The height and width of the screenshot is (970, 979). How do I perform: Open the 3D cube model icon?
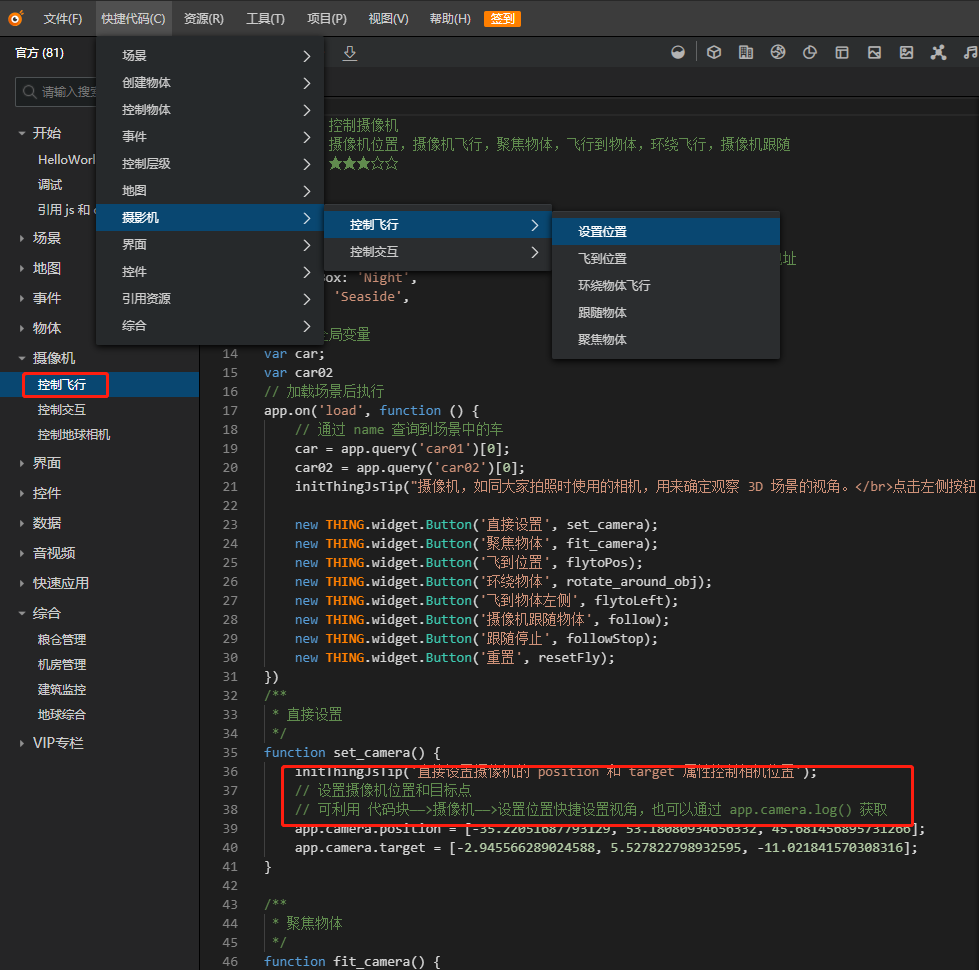pos(714,52)
